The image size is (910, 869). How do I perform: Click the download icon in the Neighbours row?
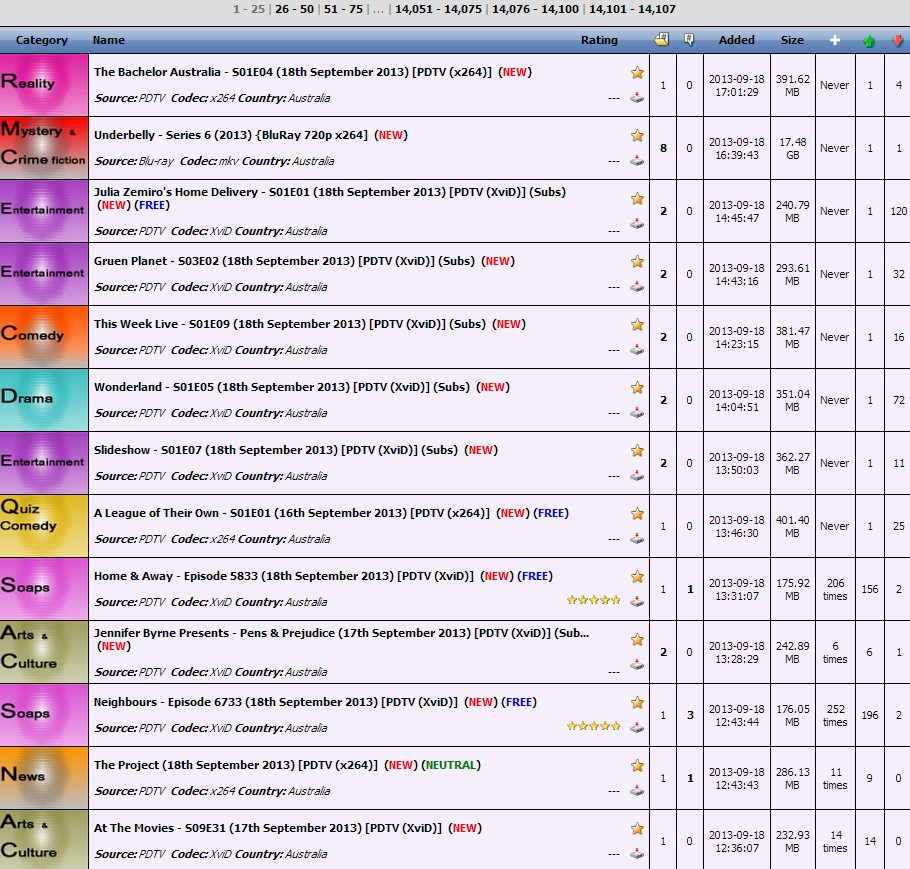[x=637, y=727]
